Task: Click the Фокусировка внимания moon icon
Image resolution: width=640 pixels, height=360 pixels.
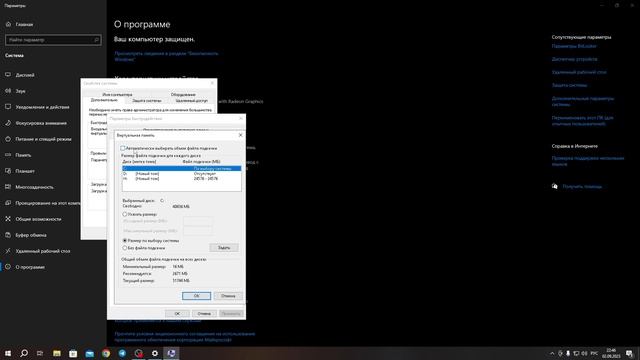Action: point(8,122)
